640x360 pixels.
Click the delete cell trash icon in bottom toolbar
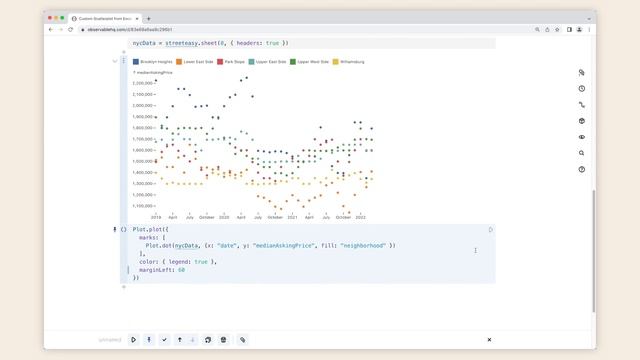(x=223, y=340)
